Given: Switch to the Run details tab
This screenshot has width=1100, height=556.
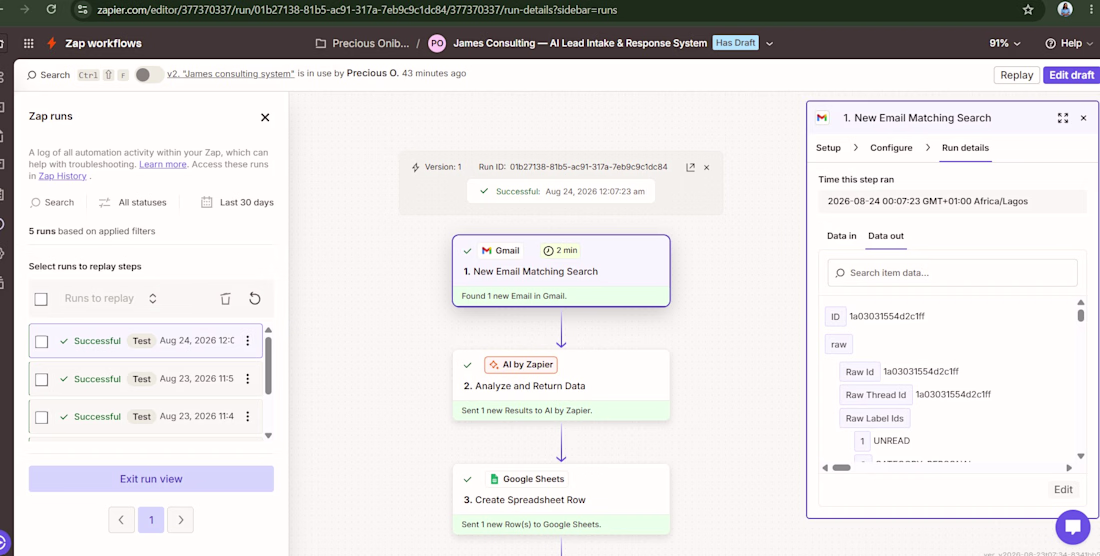Looking at the screenshot, I should point(965,148).
